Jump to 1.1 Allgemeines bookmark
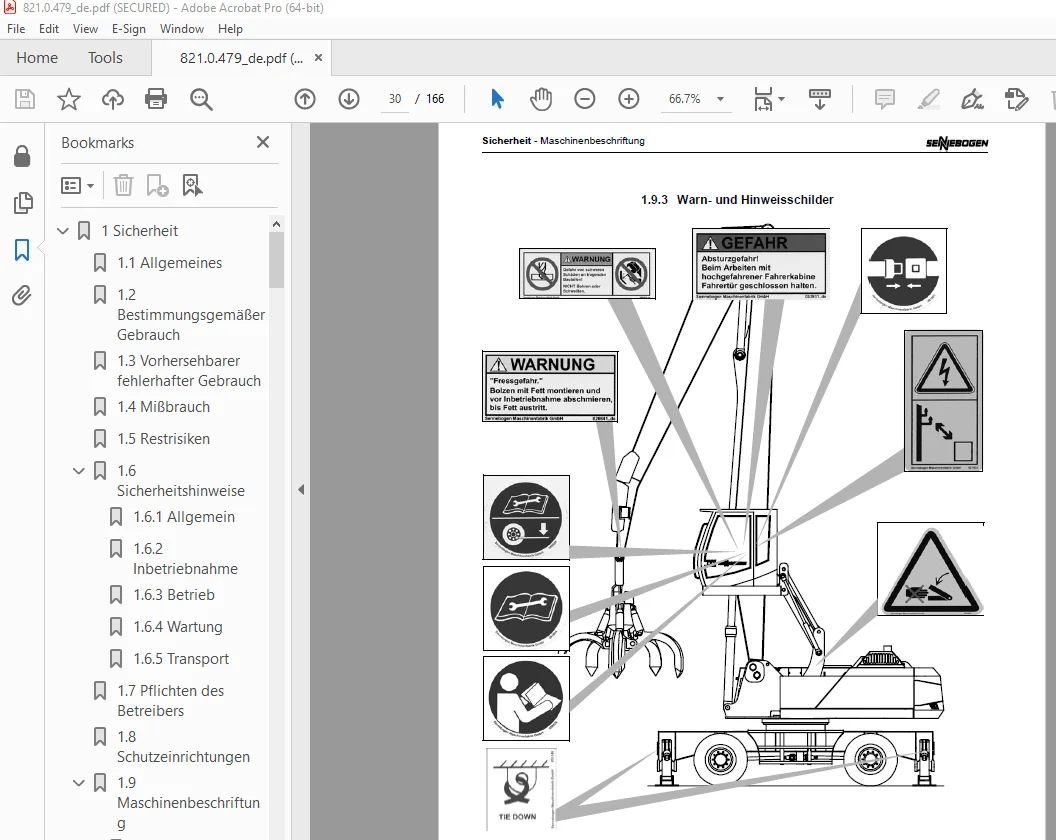This screenshot has height=840, width=1056. (x=170, y=263)
